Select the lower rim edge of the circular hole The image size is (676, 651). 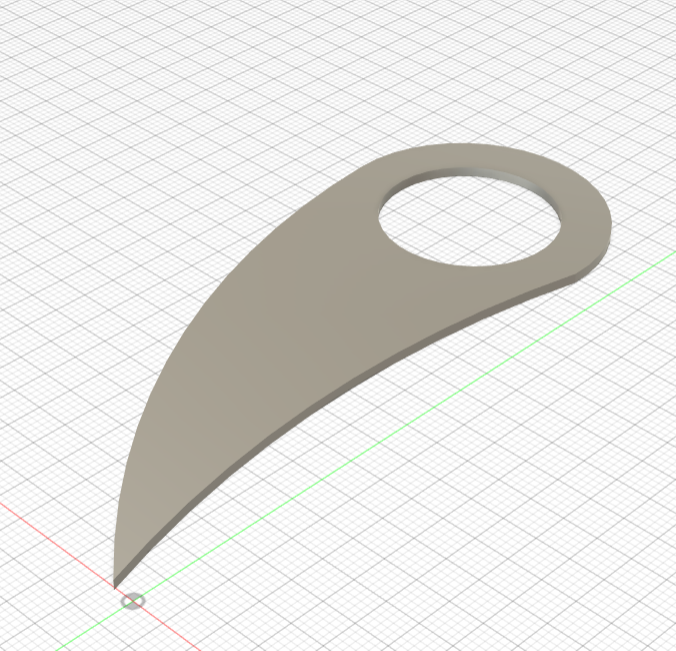pos(470,265)
